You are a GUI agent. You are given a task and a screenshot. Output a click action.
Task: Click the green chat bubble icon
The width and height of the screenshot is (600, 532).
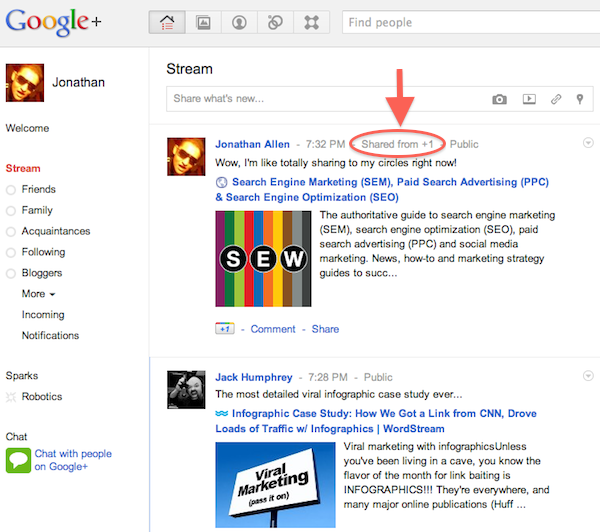tap(18, 460)
